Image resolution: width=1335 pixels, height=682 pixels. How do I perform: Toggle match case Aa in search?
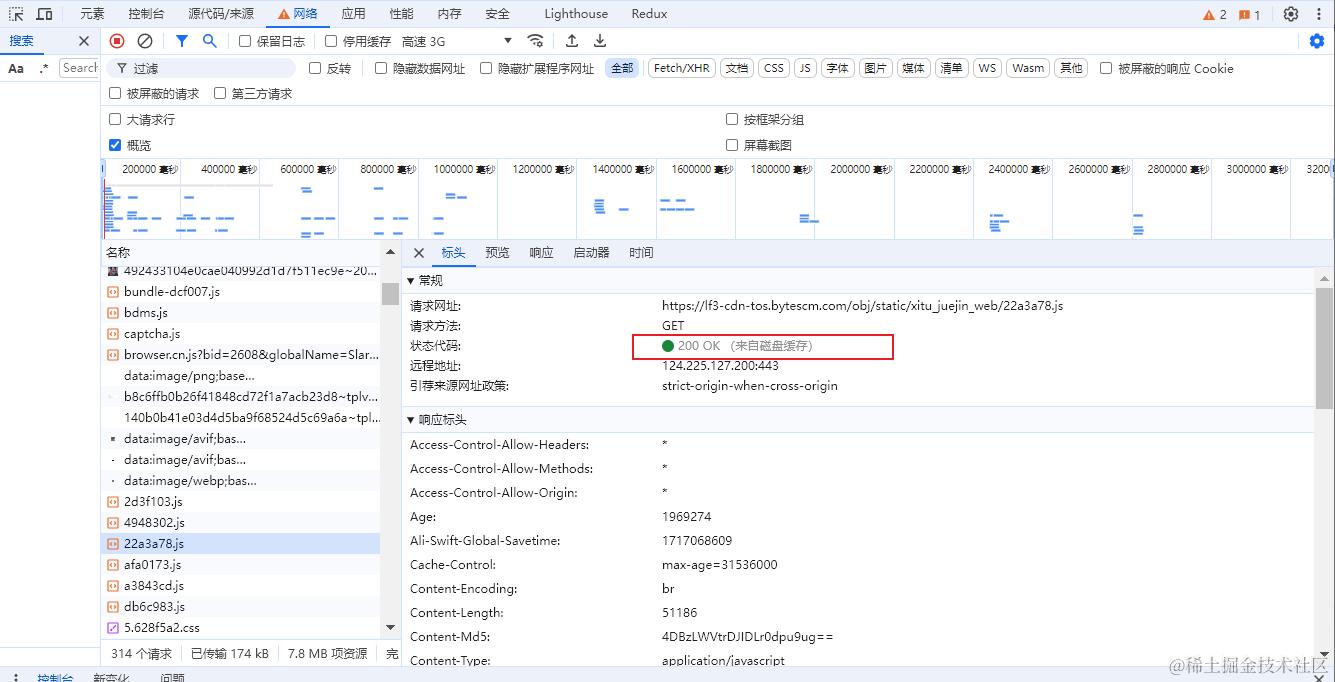pyautogui.click(x=16, y=68)
